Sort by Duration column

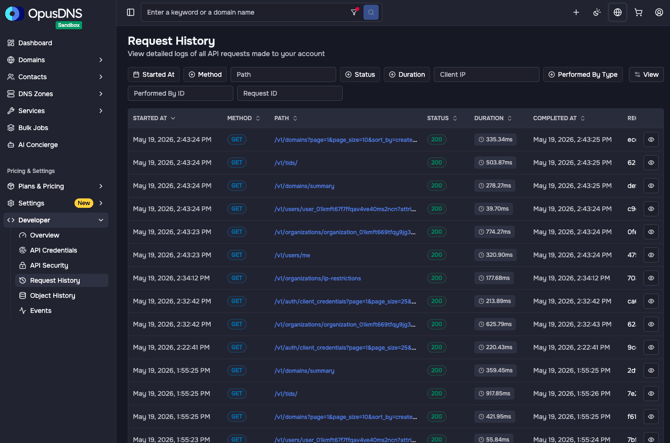[x=493, y=118]
